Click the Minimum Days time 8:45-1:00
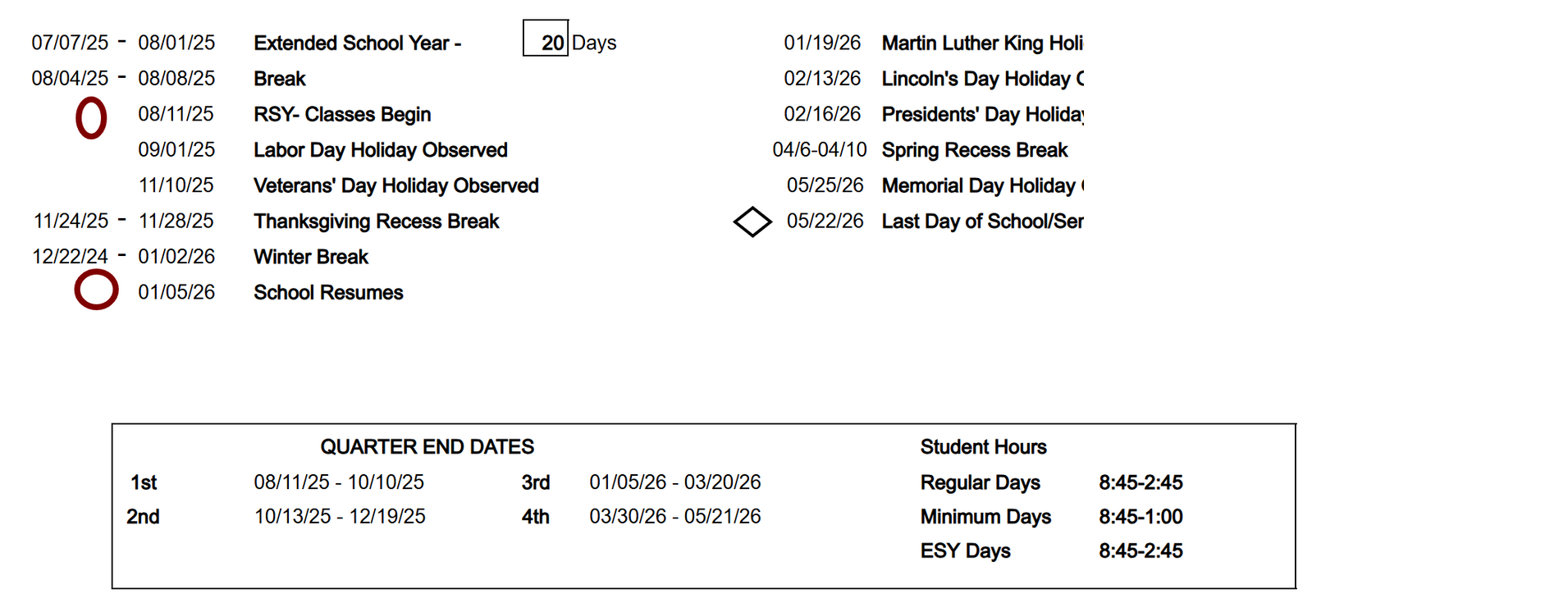This screenshot has width=1568, height=603. (x=1141, y=517)
